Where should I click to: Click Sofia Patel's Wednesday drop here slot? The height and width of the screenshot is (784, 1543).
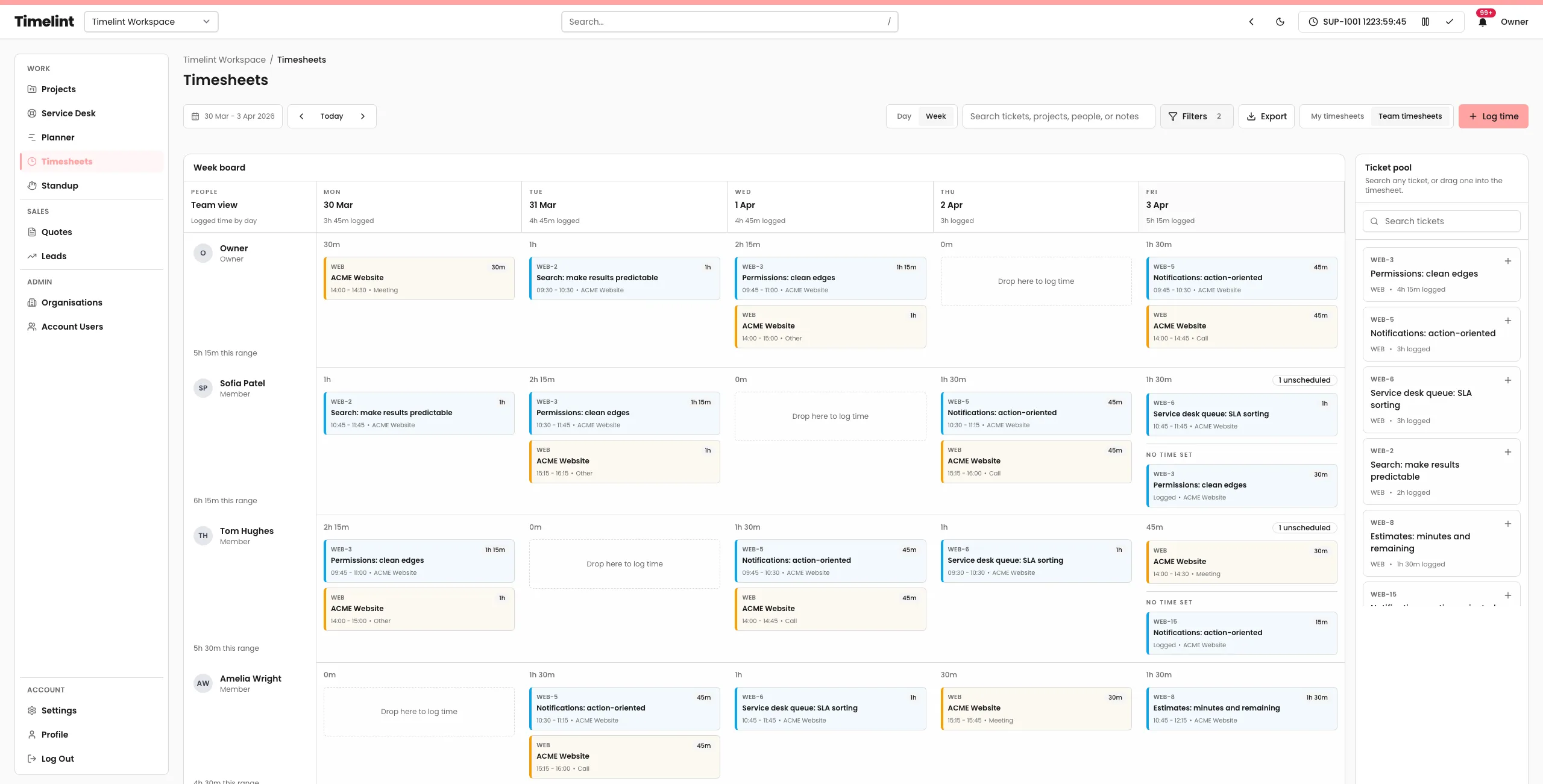tap(830, 416)
